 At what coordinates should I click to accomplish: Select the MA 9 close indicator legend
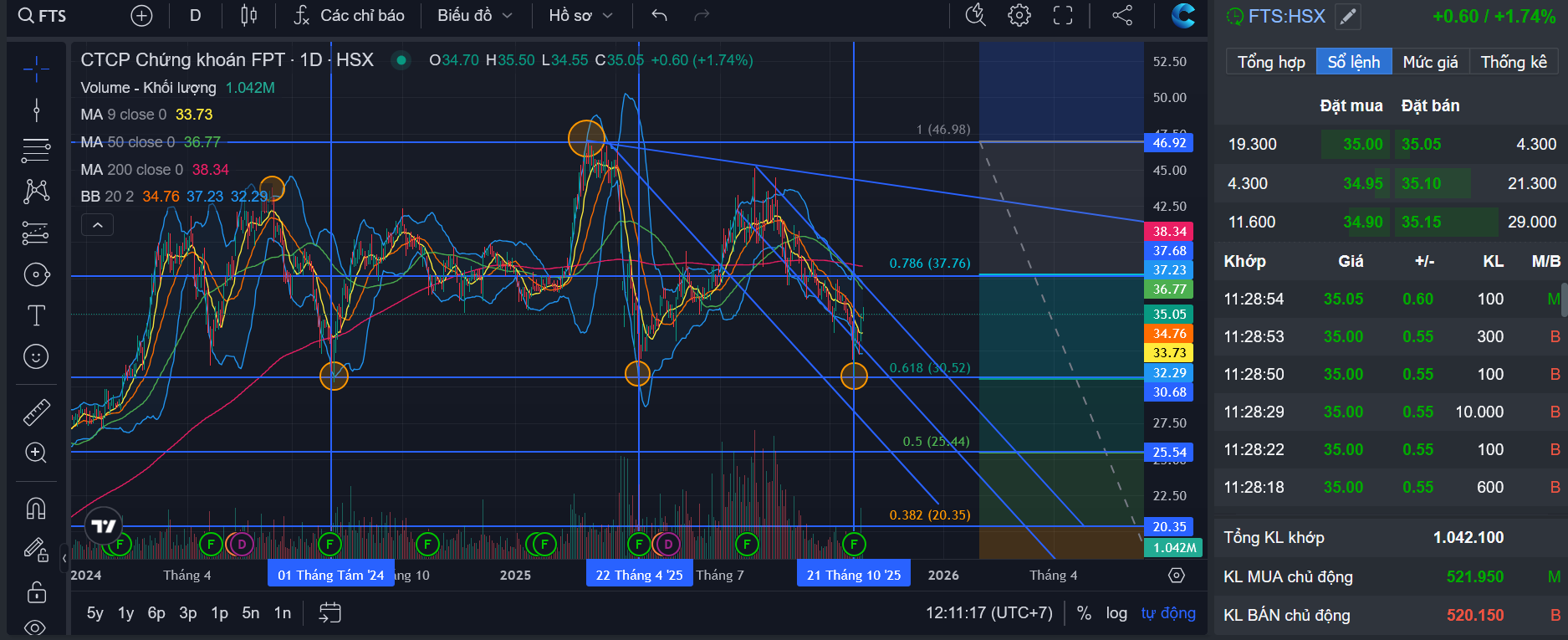pyautogui.click(x=146, y=115)
